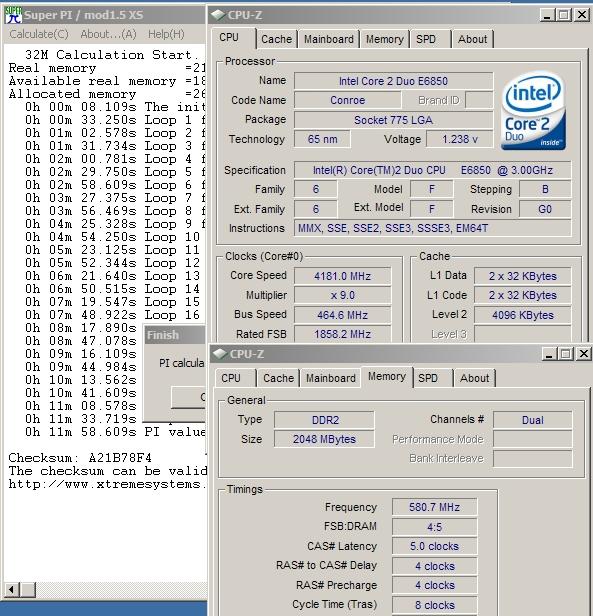593x616 pixels.
Task: Switch to the Cache tab in top CPU-Z
Action: (x=276, y=39)
